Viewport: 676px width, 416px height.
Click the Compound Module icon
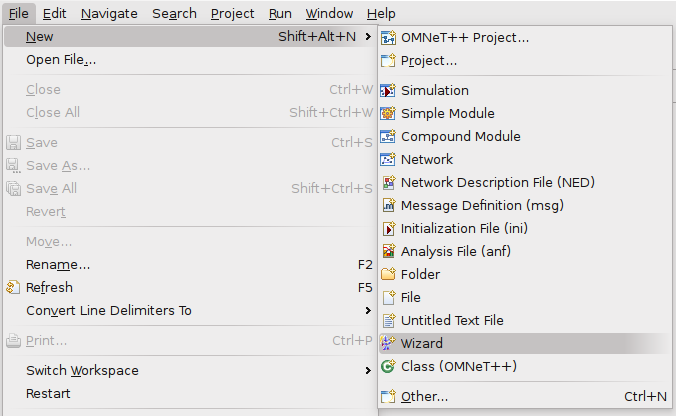coord(388,137)
